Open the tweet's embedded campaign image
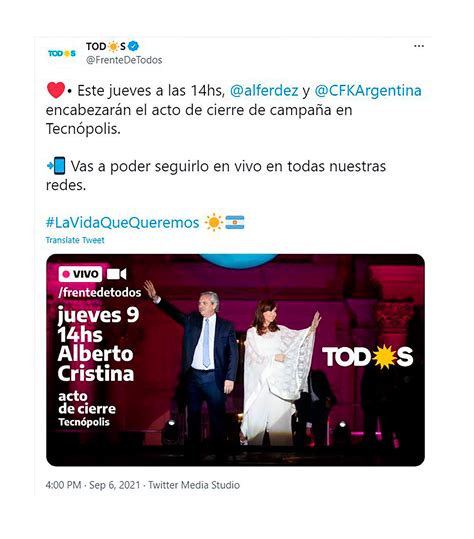Image resolution: width=474 pixels, height=539 pixels. [235, 360]
